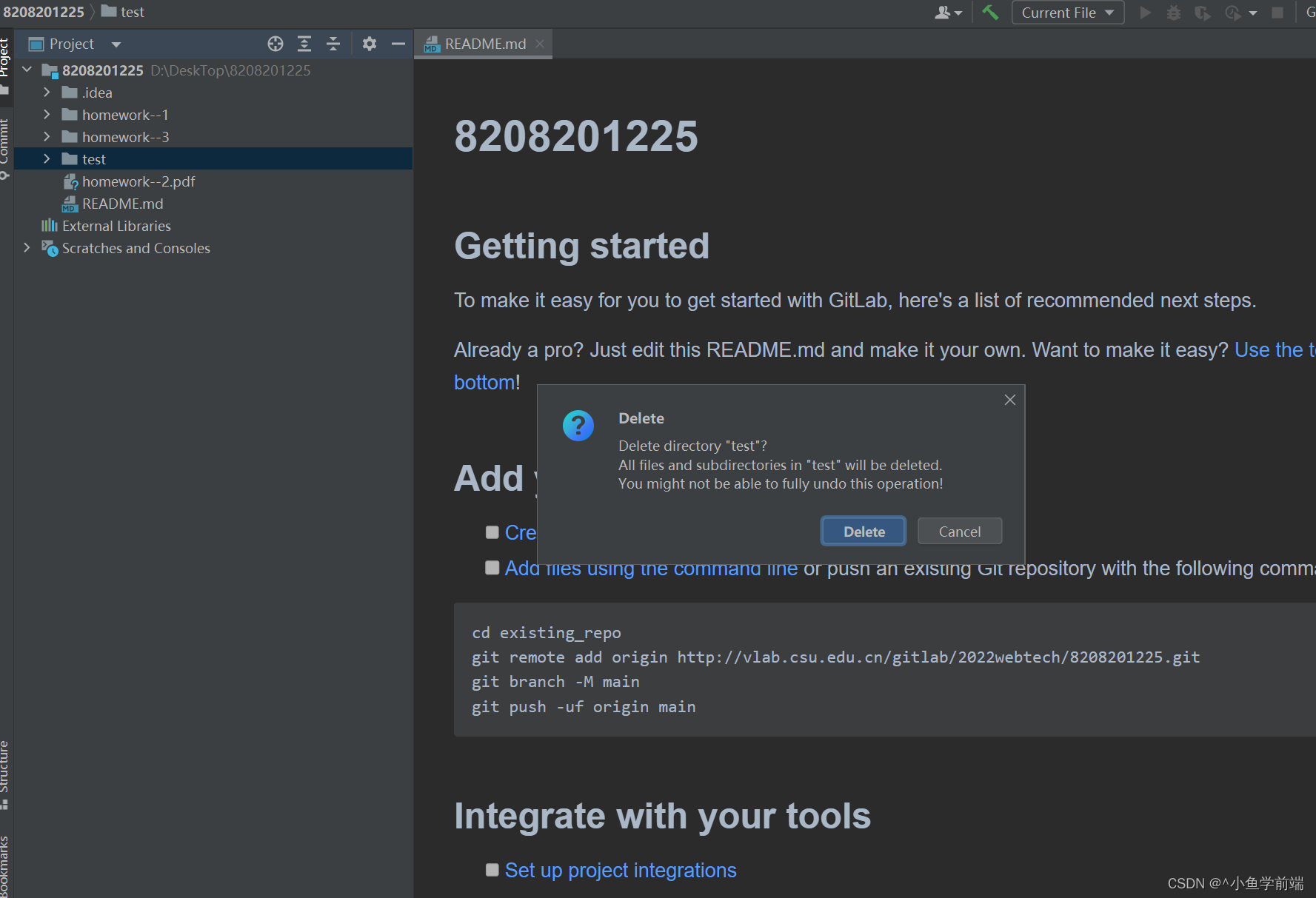This screenshot has width=1316, height=898.
Task: Click the dialog question mark icon
Action: tap(578, 426)
